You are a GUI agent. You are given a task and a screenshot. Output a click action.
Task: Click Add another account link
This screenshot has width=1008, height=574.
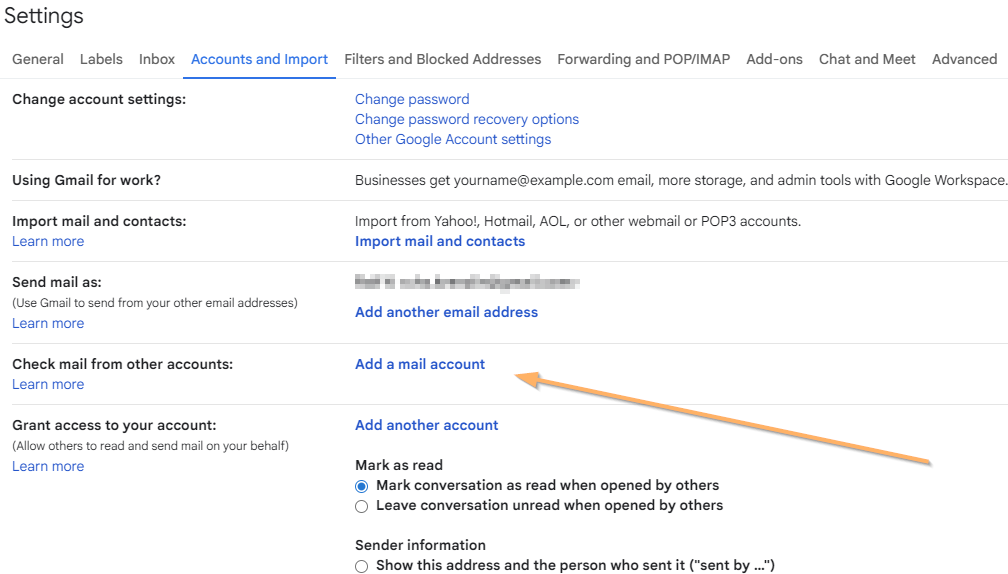427,425
